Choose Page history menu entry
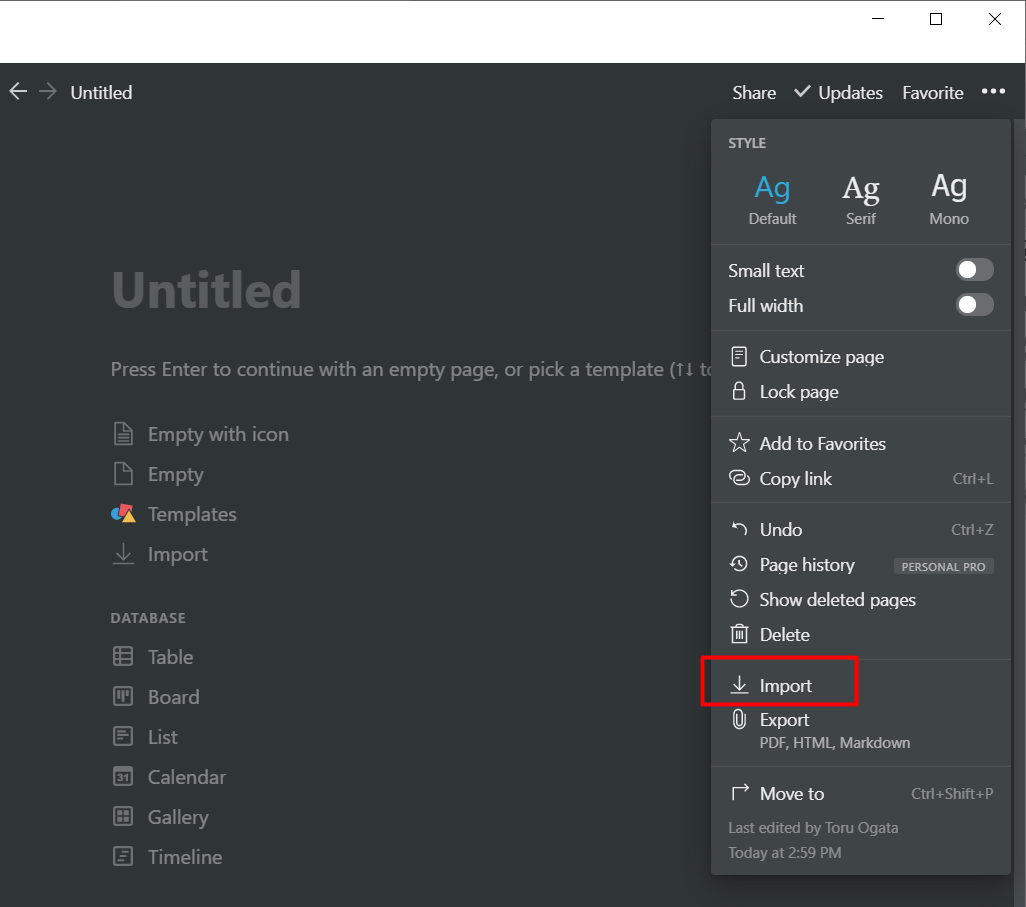This screenshot has width=1026, height=907. click(x=861, y=564)
